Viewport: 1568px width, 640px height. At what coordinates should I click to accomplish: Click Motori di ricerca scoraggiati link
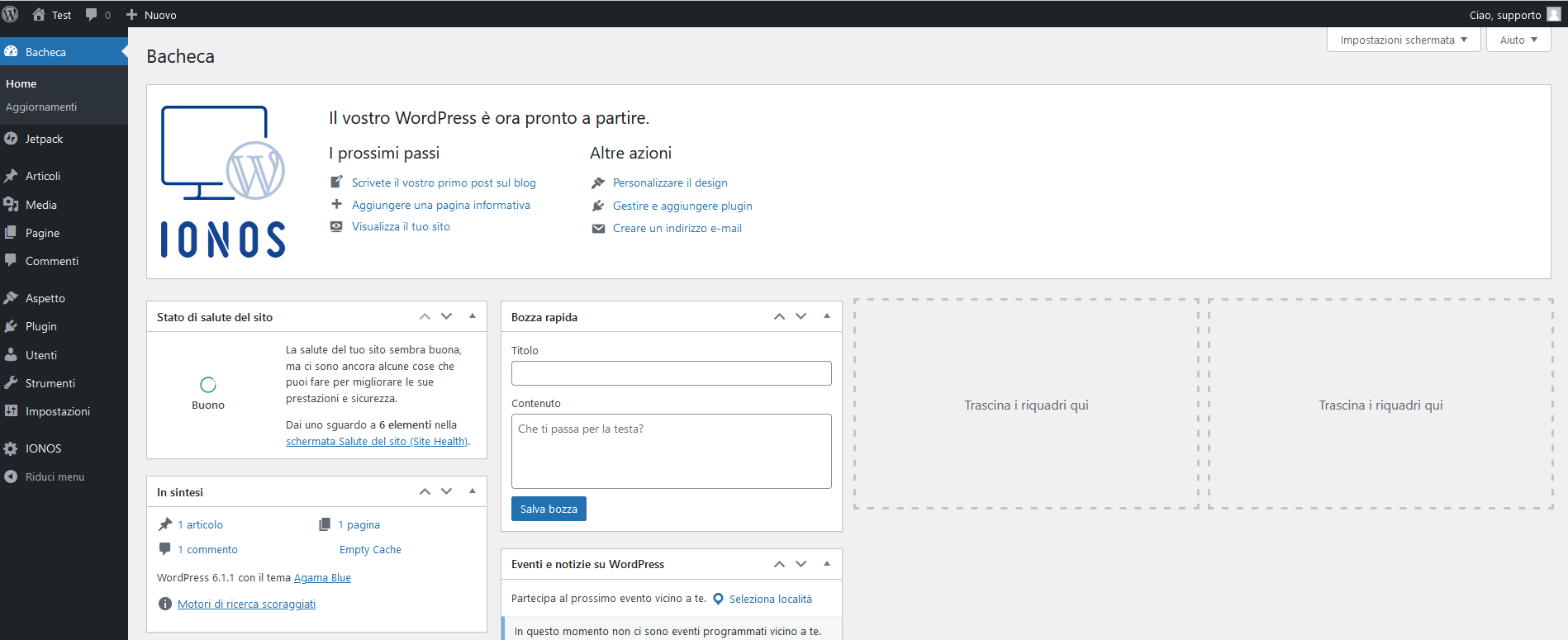tap(246, 604)
